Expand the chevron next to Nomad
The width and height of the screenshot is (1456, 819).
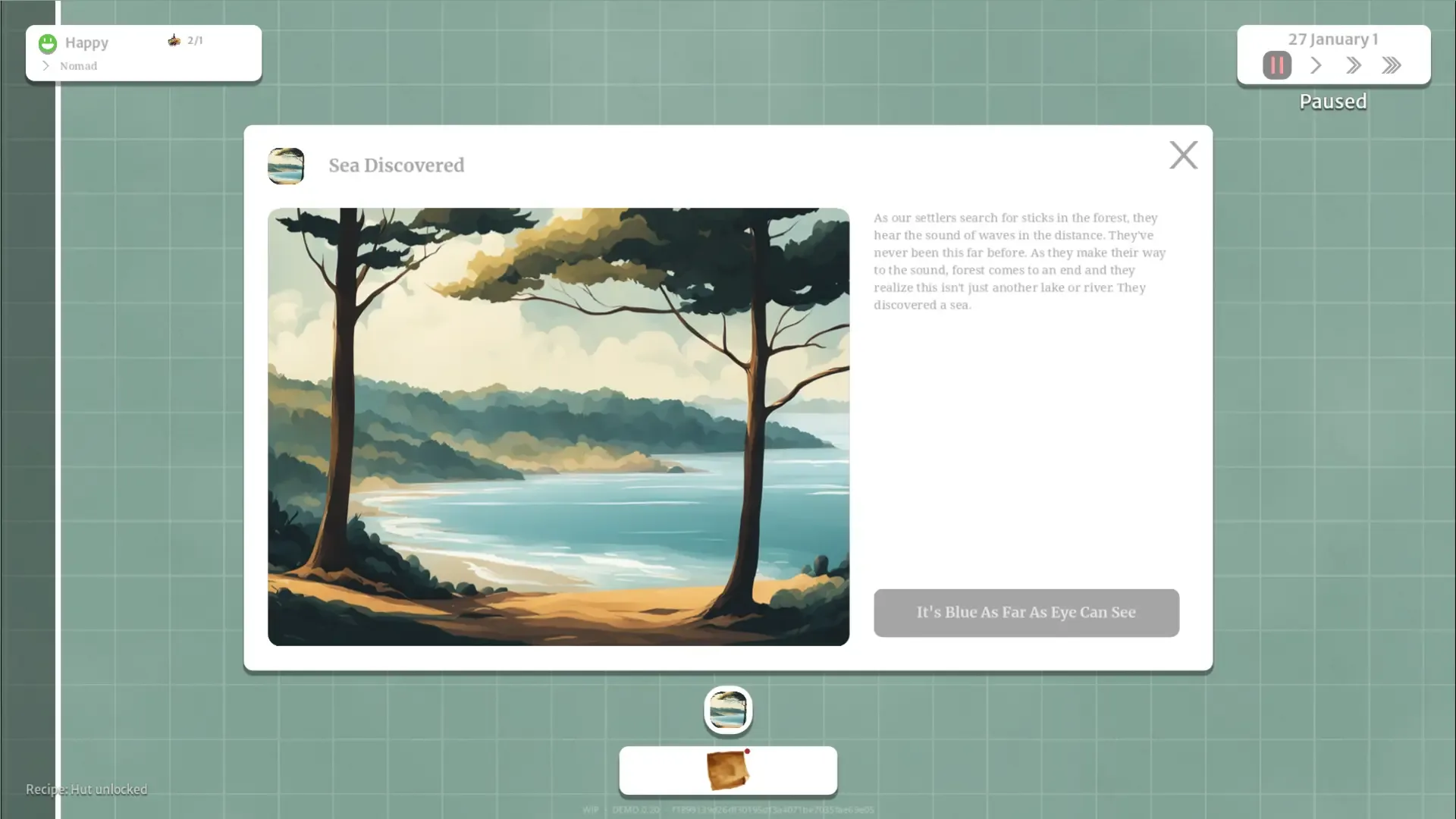coord(45,66)
